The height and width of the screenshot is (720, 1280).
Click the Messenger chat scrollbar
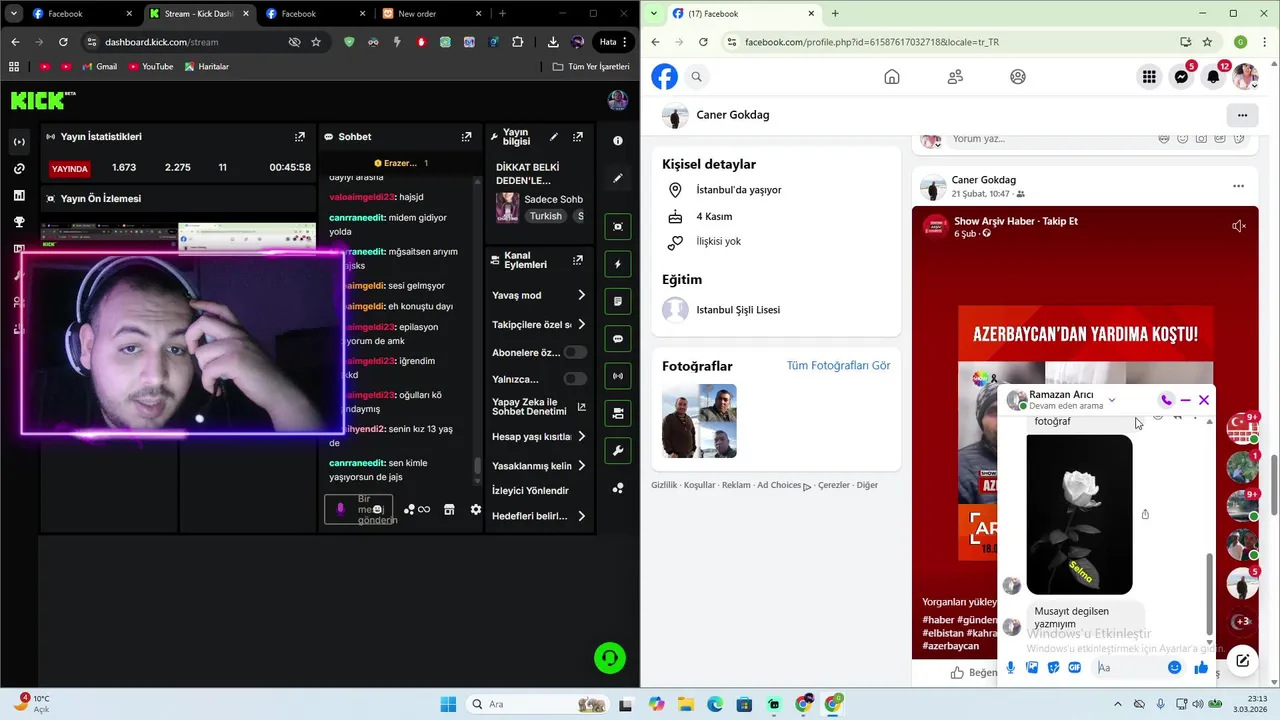coord(1210,593)
